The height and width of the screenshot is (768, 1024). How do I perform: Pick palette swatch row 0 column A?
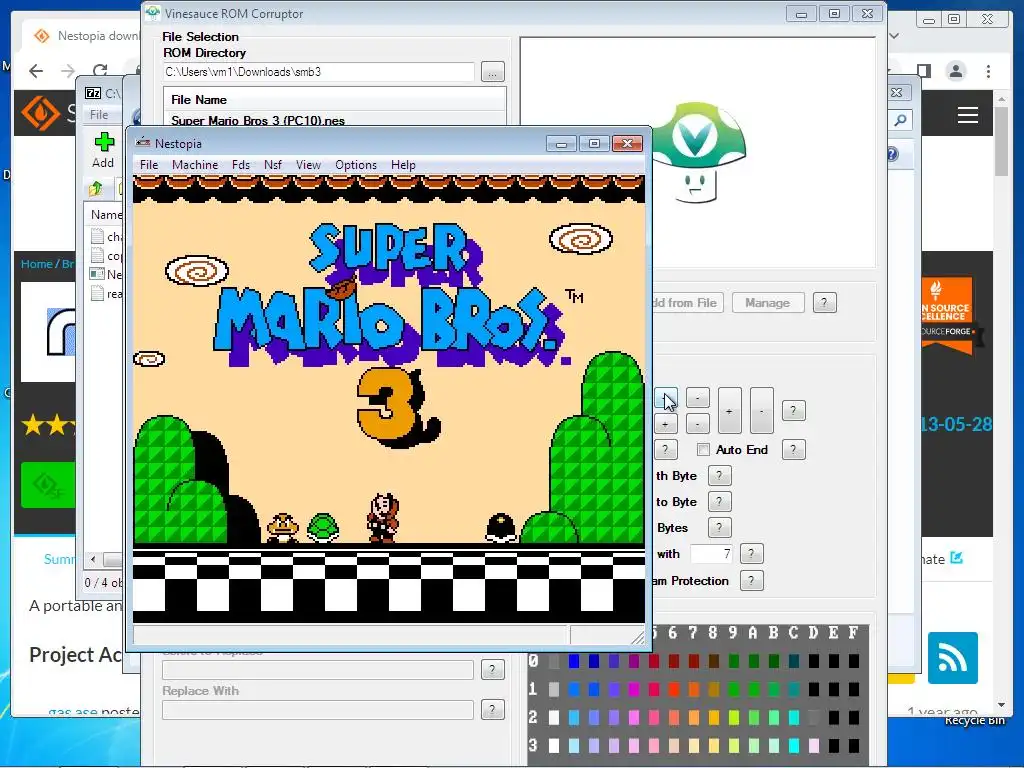click(754, 661)
